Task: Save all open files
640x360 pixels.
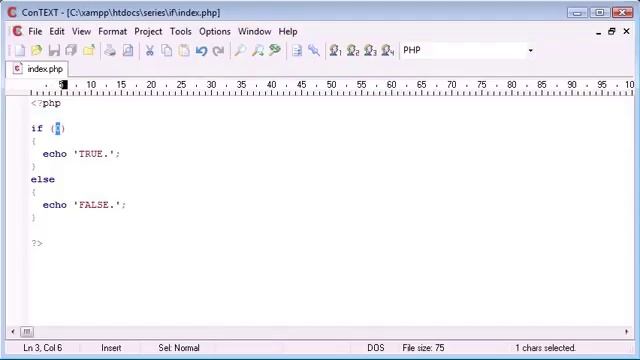Action: click(x=71, y=51)
